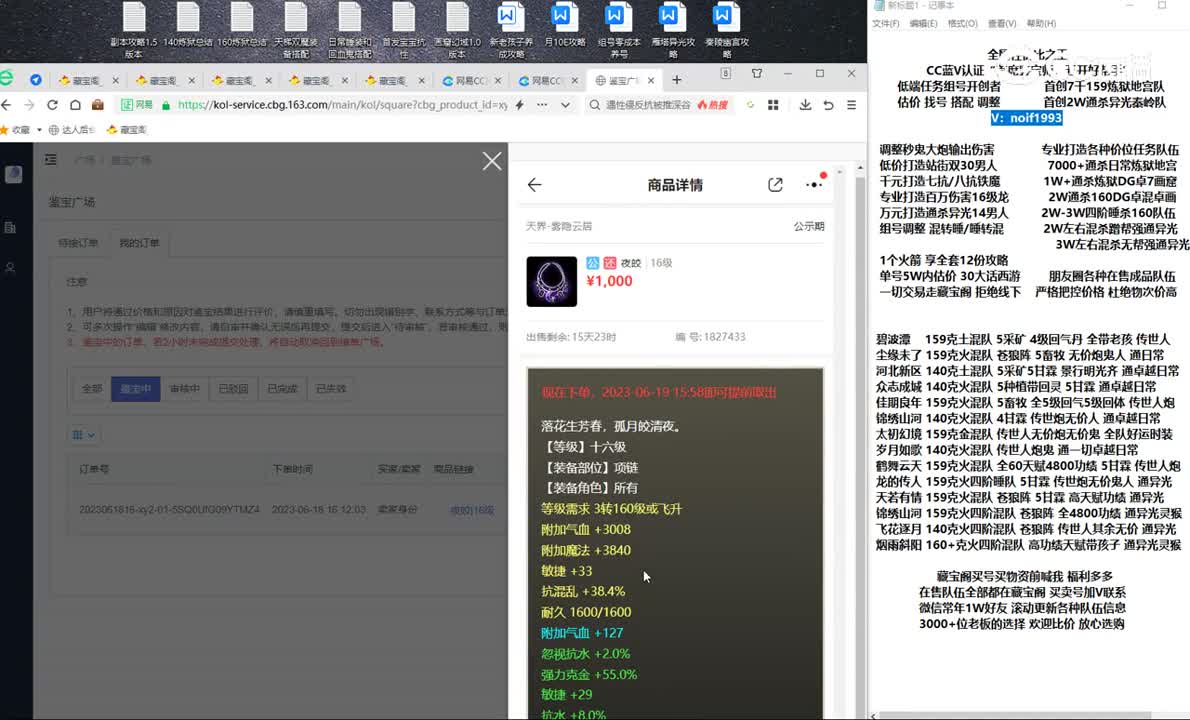
Task: Filter orders by 全部
Action: (92, 388)
